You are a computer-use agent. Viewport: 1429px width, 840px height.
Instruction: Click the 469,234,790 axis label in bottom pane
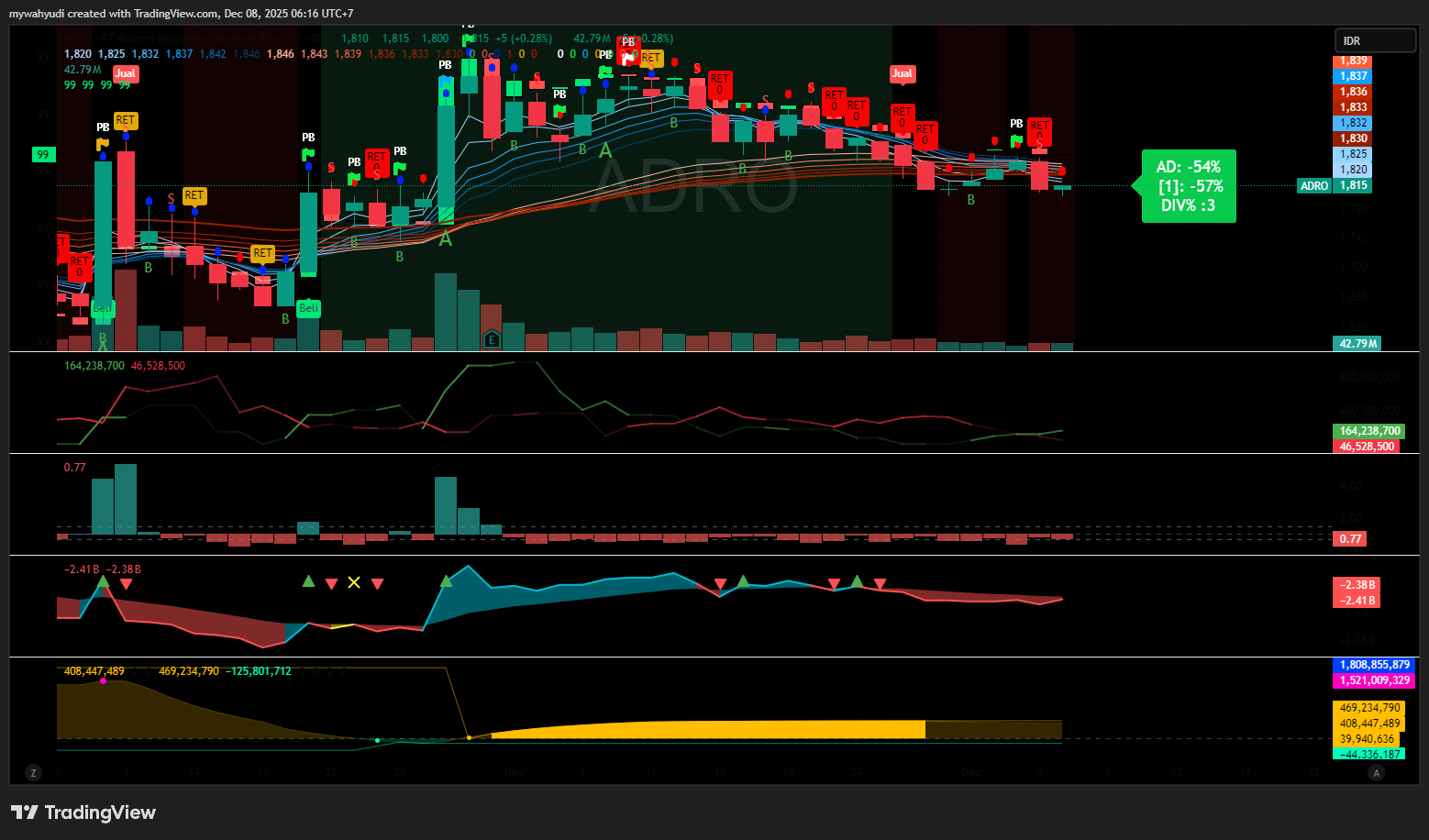(x=1370, y=708)
